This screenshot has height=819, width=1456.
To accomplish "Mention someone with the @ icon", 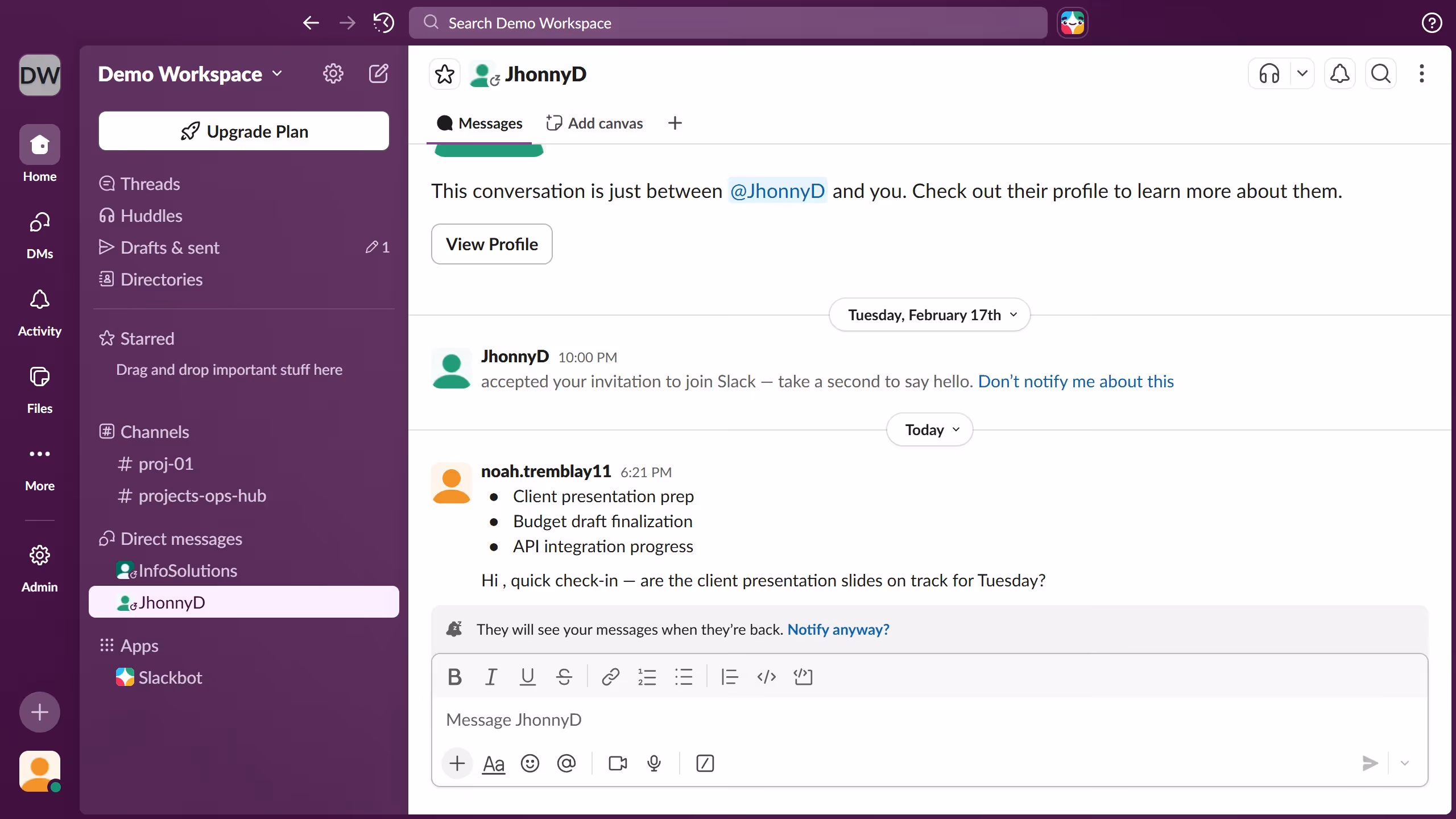I will point(566,763).
